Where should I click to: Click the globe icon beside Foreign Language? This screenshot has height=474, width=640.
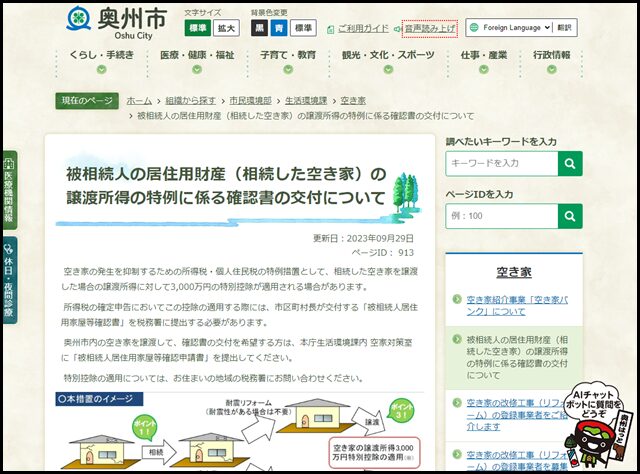pyautogui.click(x=474, y=28)
